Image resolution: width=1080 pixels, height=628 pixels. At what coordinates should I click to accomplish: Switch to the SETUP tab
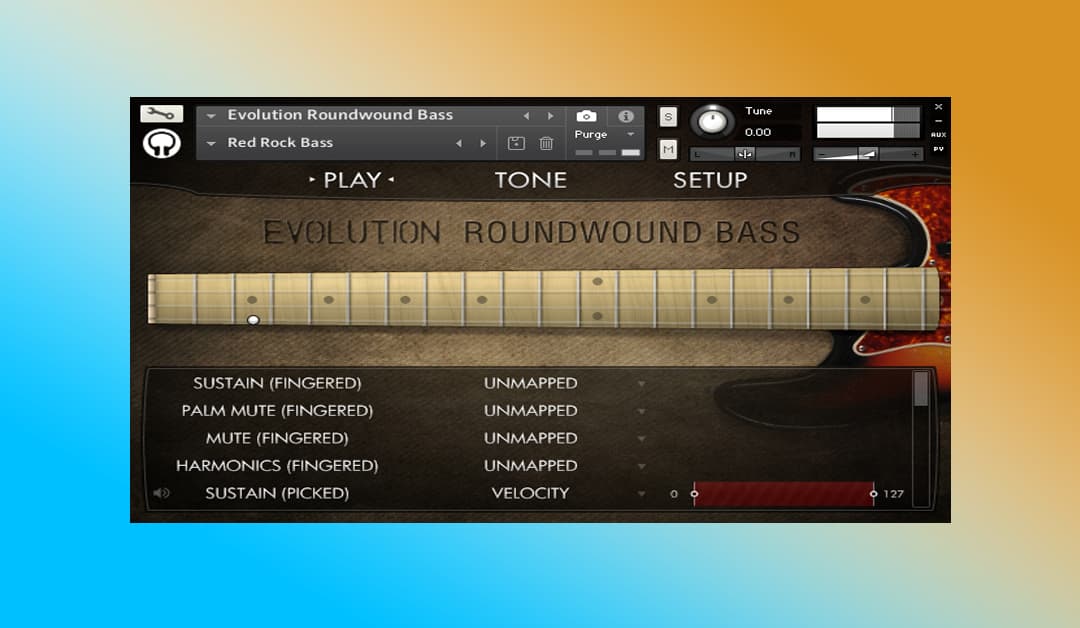(710, 180)
